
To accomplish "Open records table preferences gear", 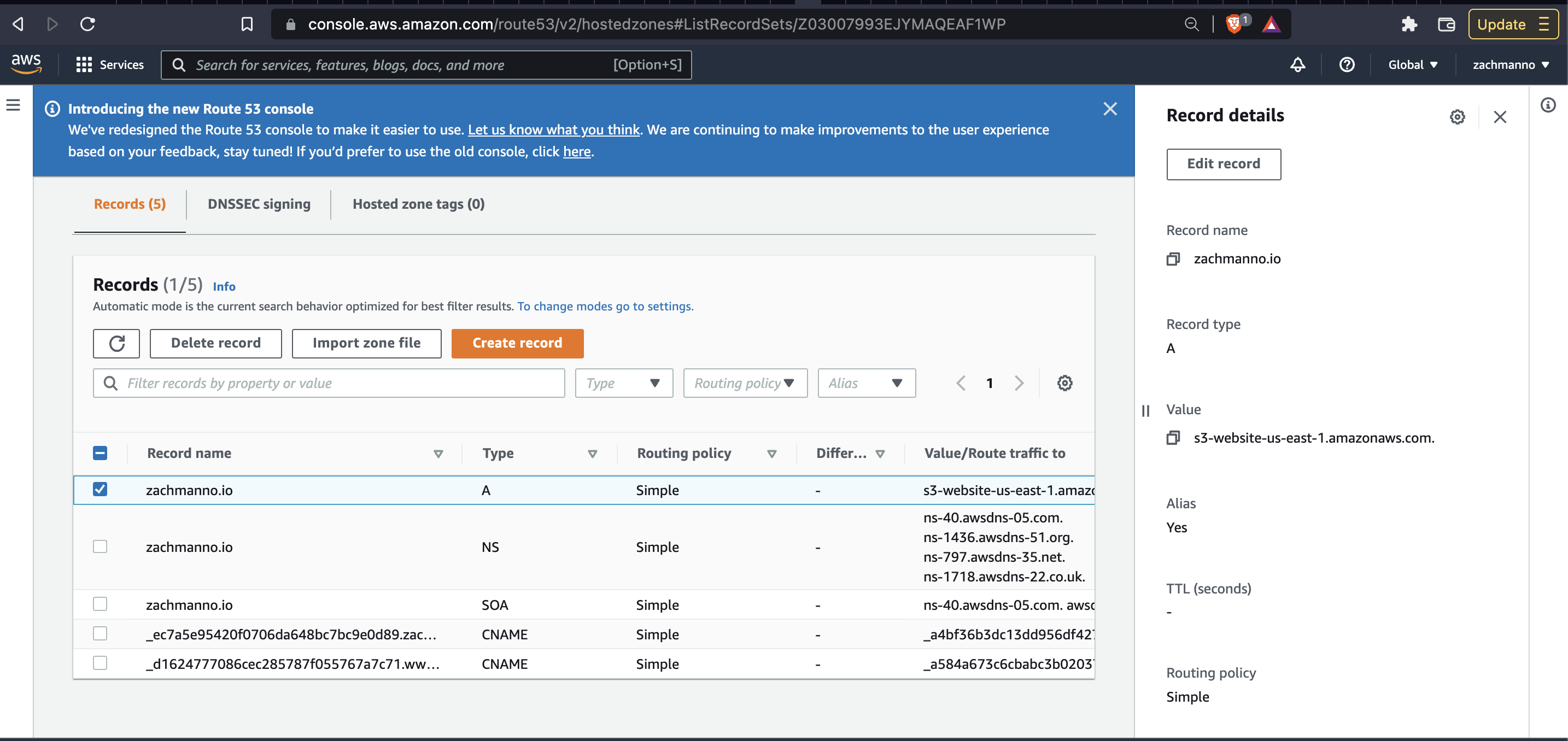I will click(x=1064, y=383).
